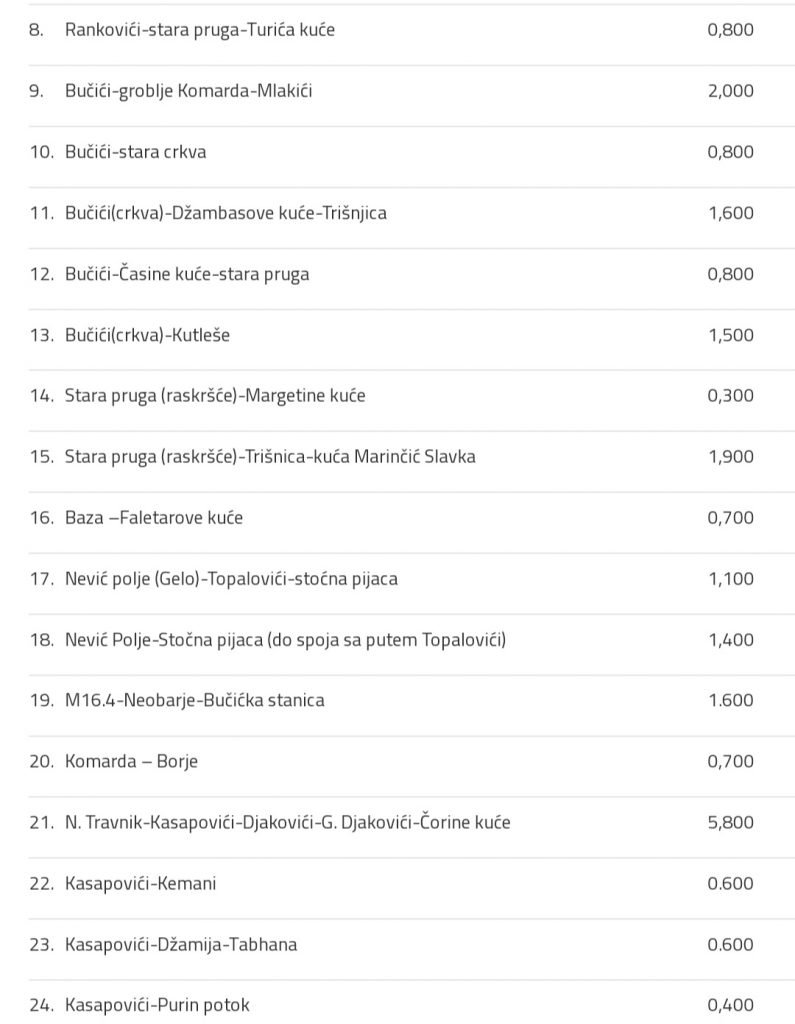795x1024 pixels.
Task: Select the "Bučići-stara crkva" row text
Action: [x=136, y=152]
